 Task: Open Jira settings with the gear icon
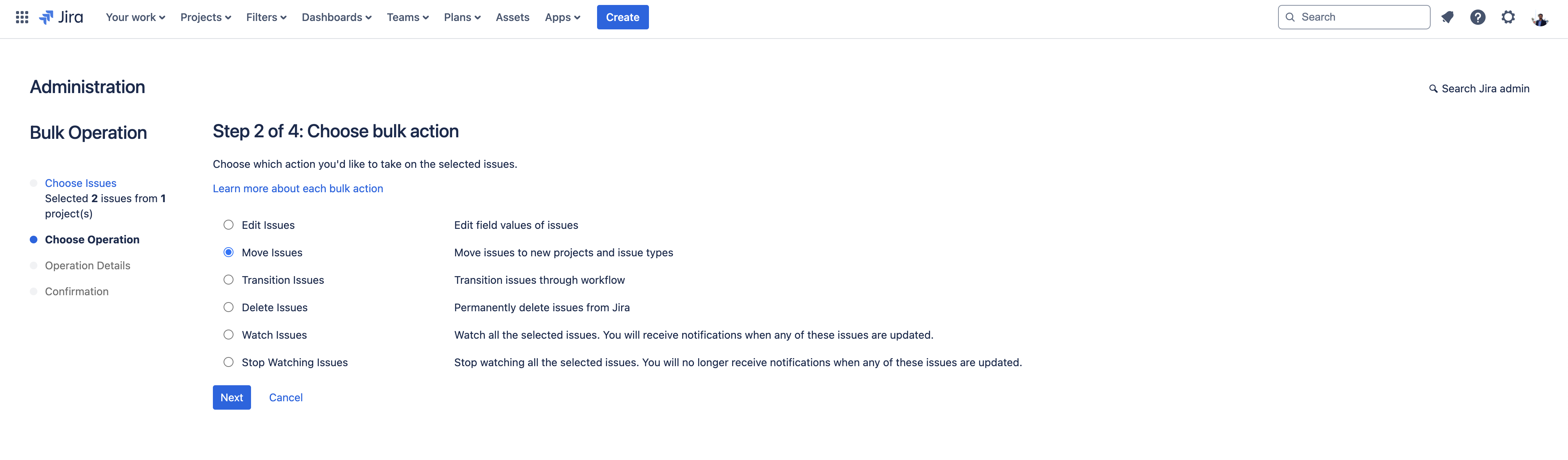click(1509, 17)
